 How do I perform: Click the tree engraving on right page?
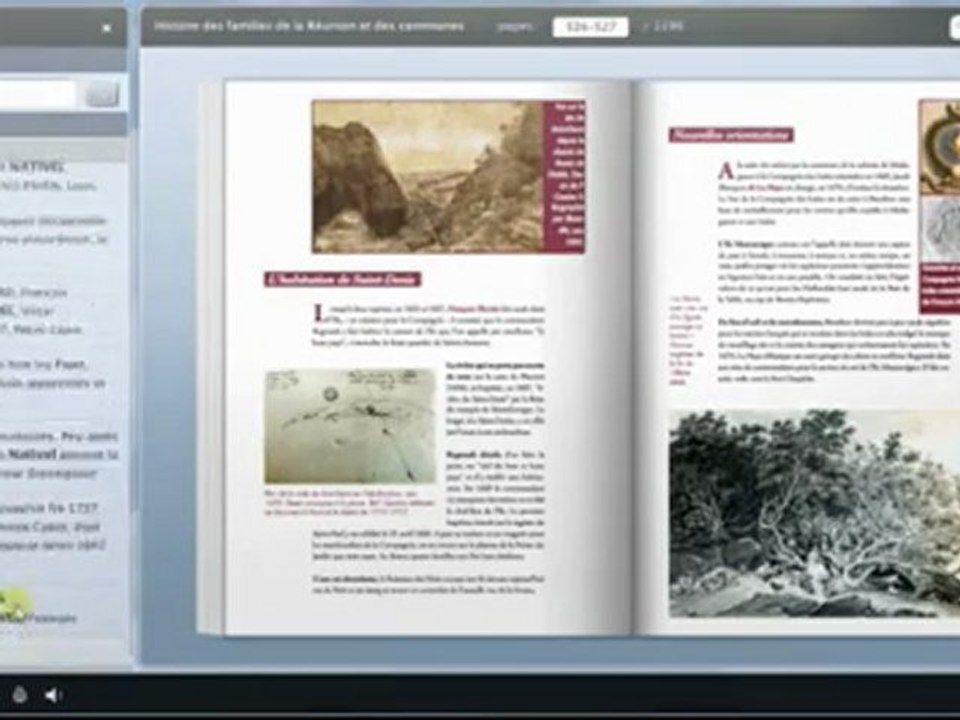click(814, 513)
